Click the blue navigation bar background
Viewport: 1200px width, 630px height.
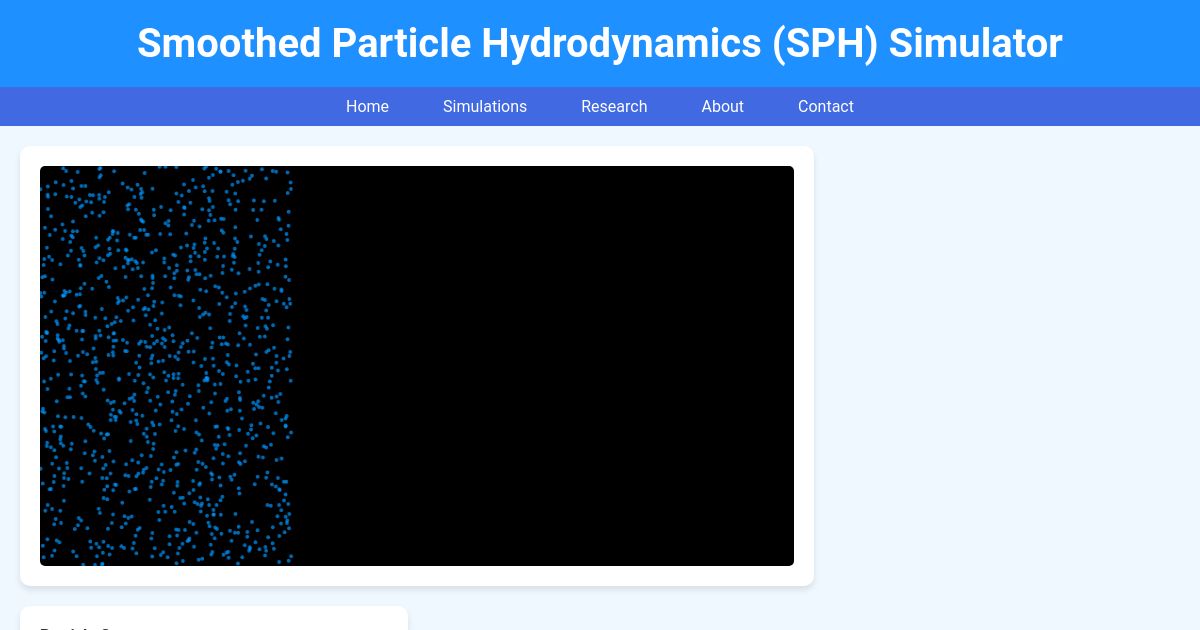pos(150,106)
